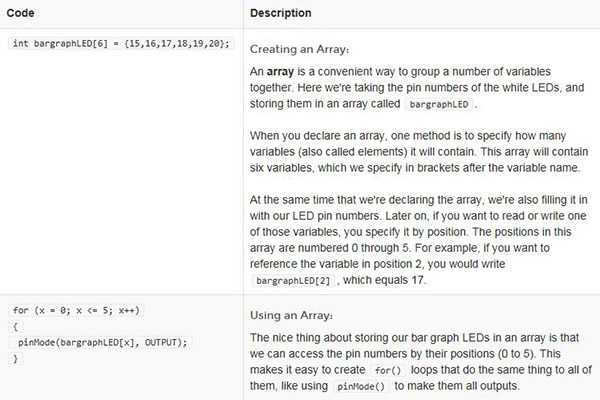Click the closing curly brace in the loop code
Screen dimensions: 600x400
pos(15,357)
